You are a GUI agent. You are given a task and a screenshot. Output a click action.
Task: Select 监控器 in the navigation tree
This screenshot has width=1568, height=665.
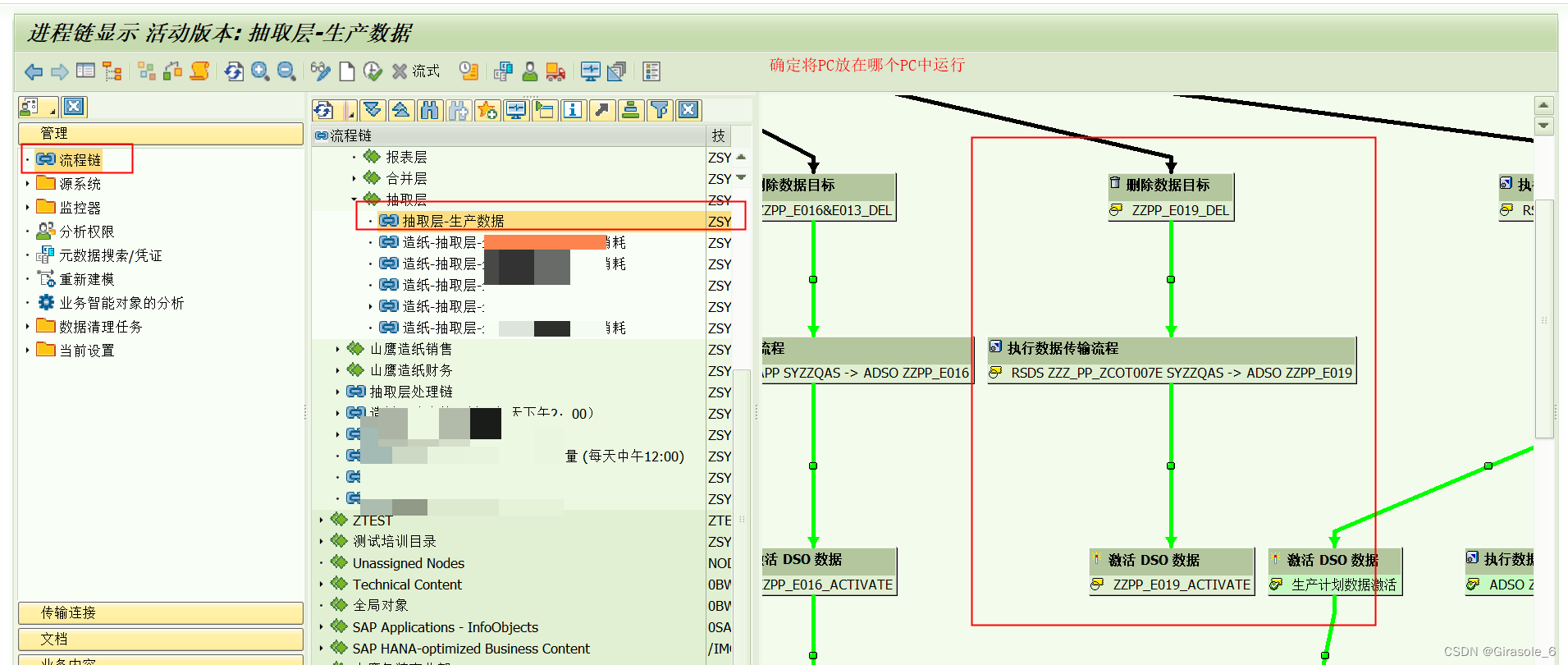[80, 208]
